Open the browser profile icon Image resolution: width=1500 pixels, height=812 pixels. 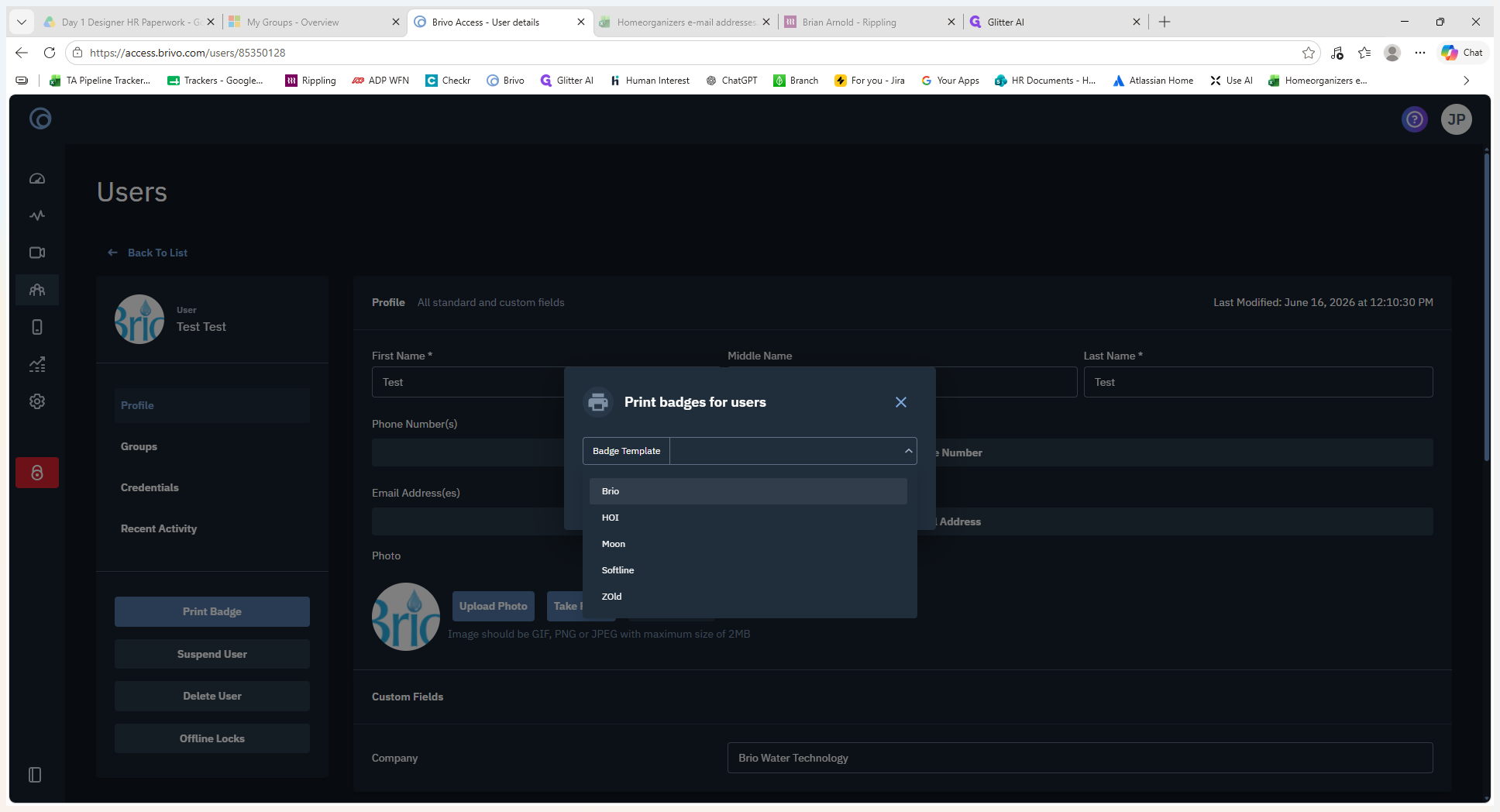(x=1392, y=53)
